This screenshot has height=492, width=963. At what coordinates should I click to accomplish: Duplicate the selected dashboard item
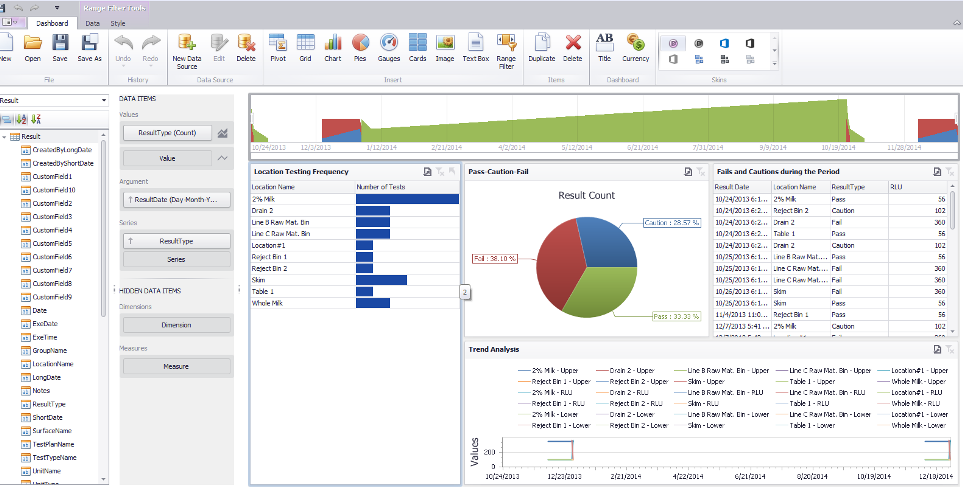(x=542, y=46)
